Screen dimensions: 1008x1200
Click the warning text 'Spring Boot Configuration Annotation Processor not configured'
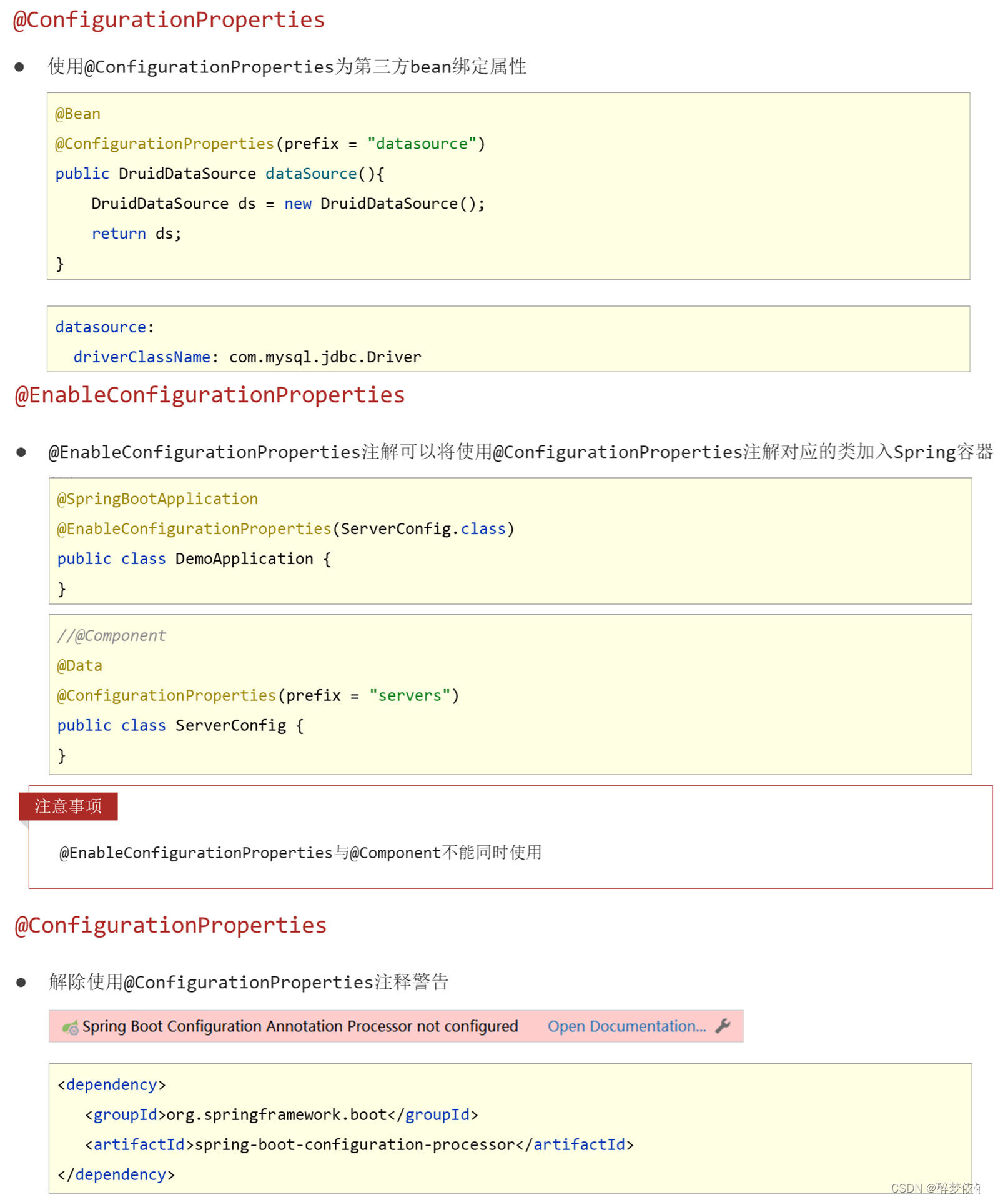(300, 1026)
